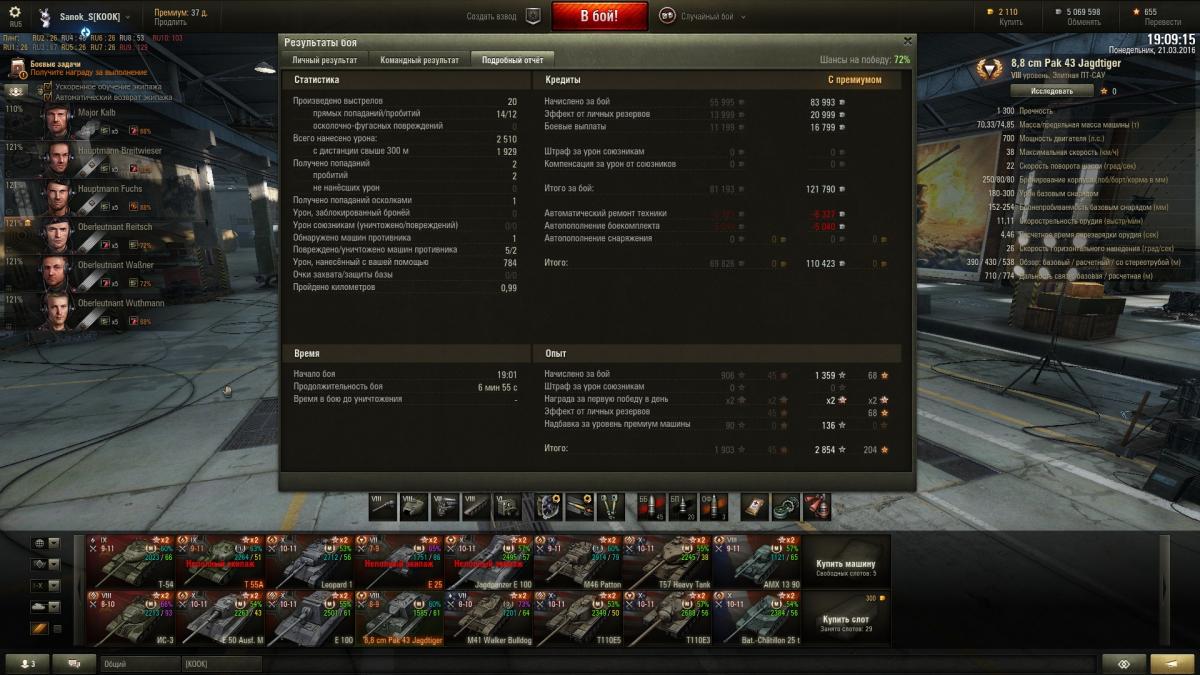Viewport: 1200px width, 675px height.
Task: Click the bottom-right notification center button
Action: click(x=1124, y=664)
